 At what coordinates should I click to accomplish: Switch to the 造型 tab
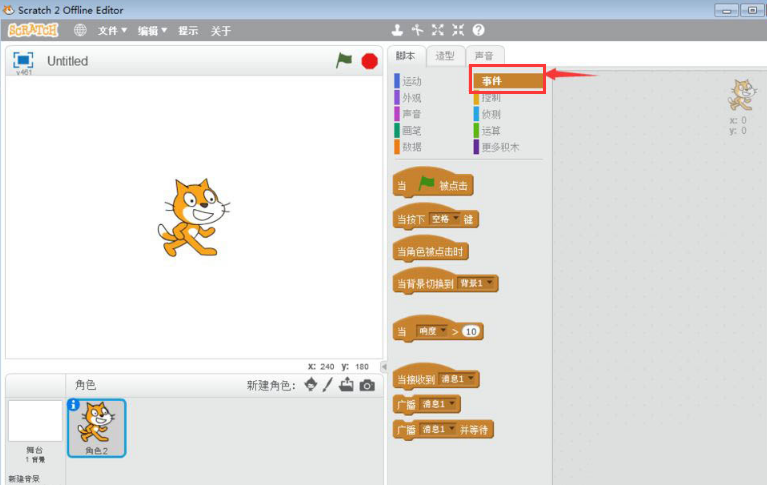(x=445, y=56)
